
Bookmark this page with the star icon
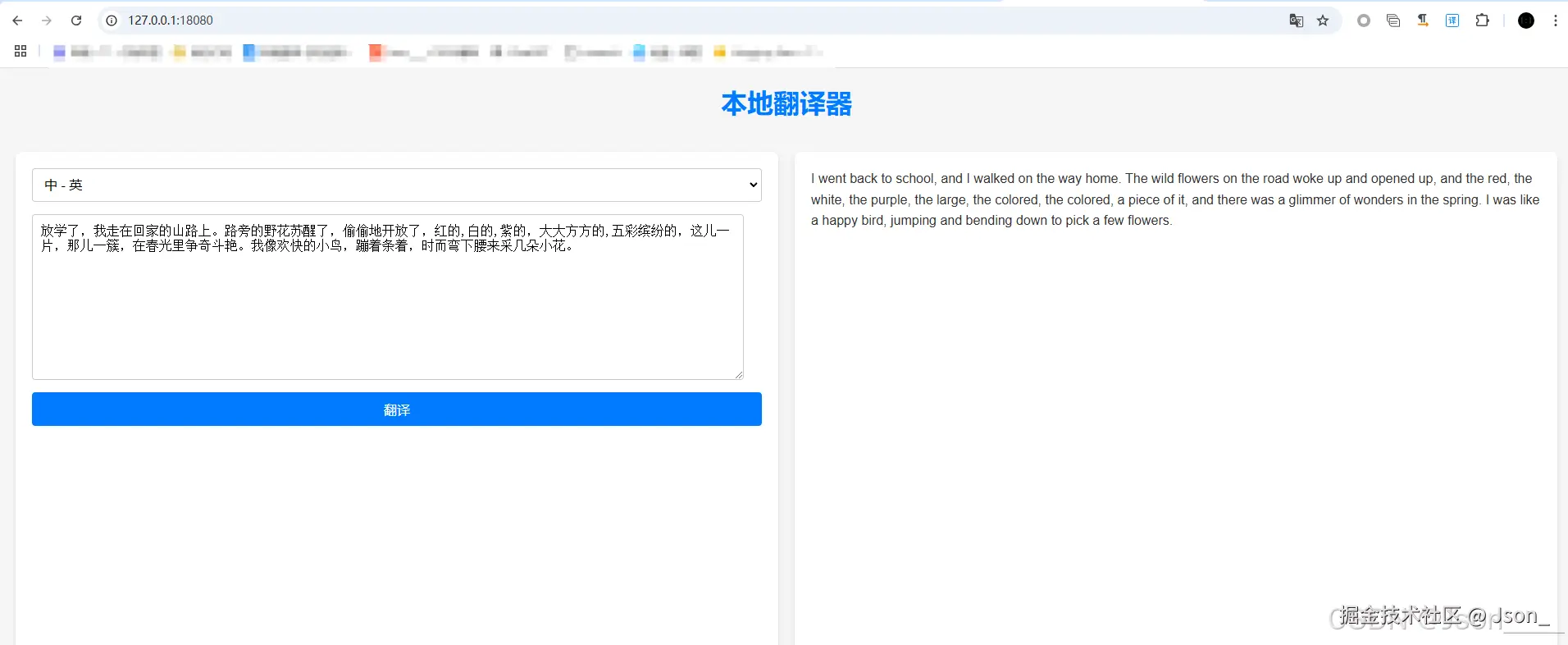pyautogui.click(x=1323, y=21)
